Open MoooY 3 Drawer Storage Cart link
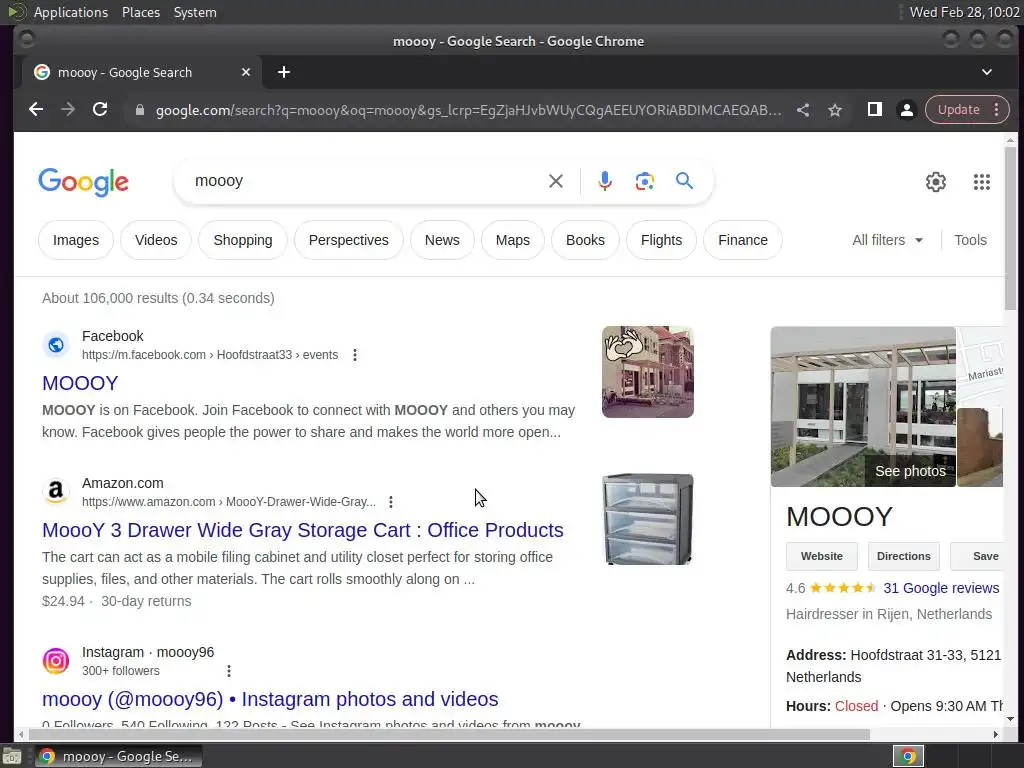 (302, 530)
